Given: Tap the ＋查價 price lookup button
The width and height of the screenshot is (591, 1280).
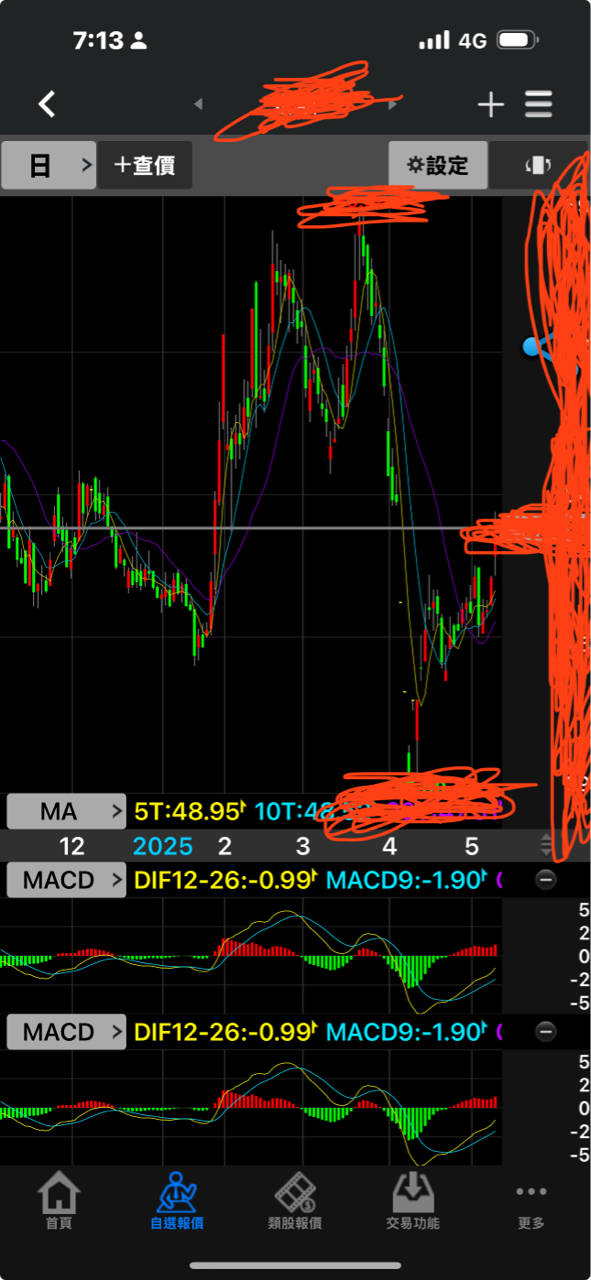Looking at the screenshot, I should (x=145, y=165).
